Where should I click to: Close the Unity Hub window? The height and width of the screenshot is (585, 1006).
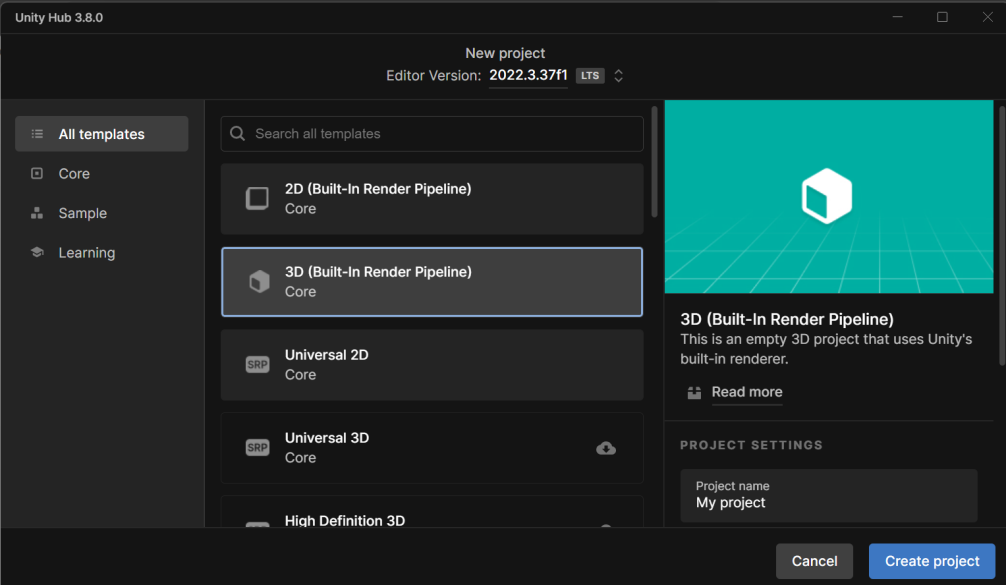[987, 17]
